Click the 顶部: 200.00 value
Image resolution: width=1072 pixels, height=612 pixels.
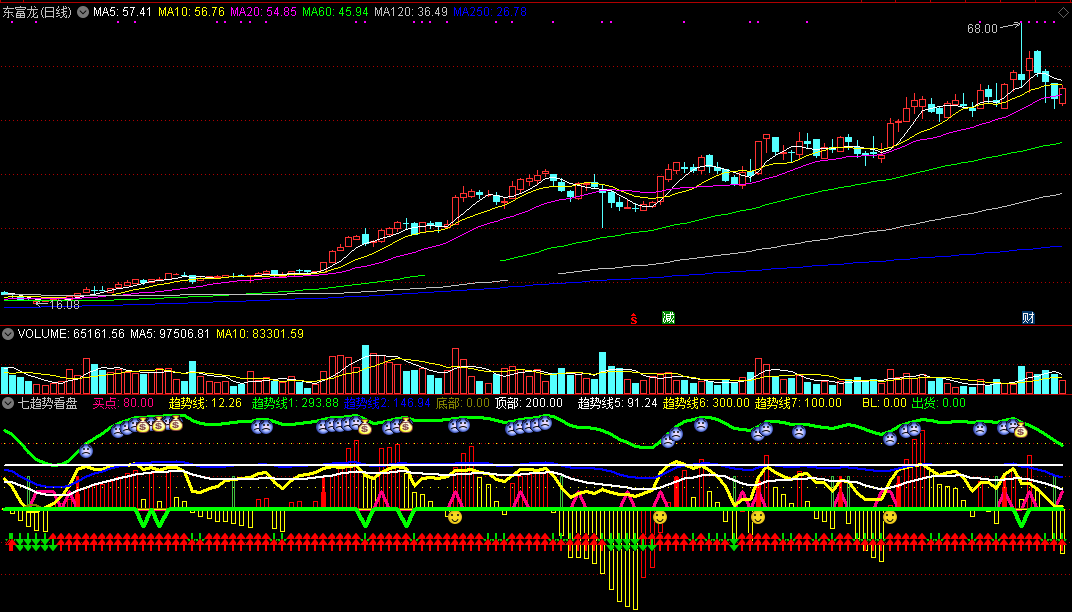[x=529, y=403]
